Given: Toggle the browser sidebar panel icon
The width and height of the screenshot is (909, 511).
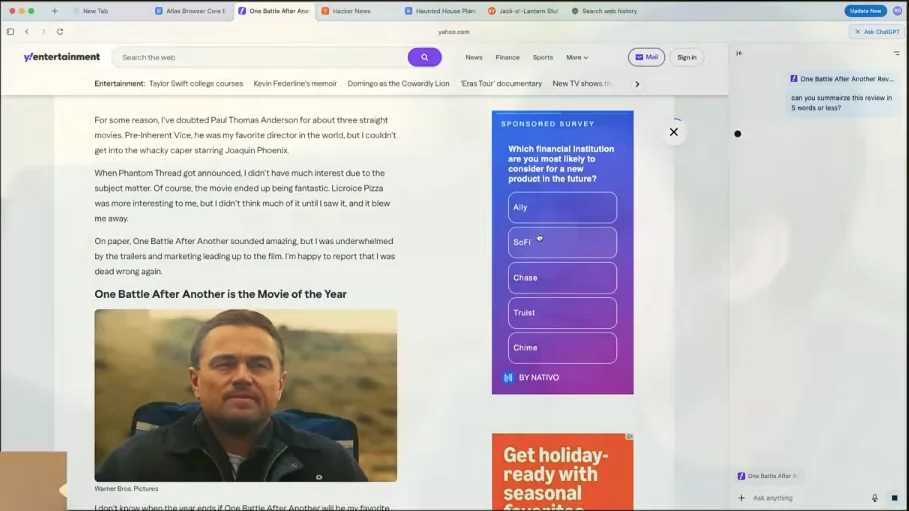Looking at the screenshot, I should click(x=11, y=32).
